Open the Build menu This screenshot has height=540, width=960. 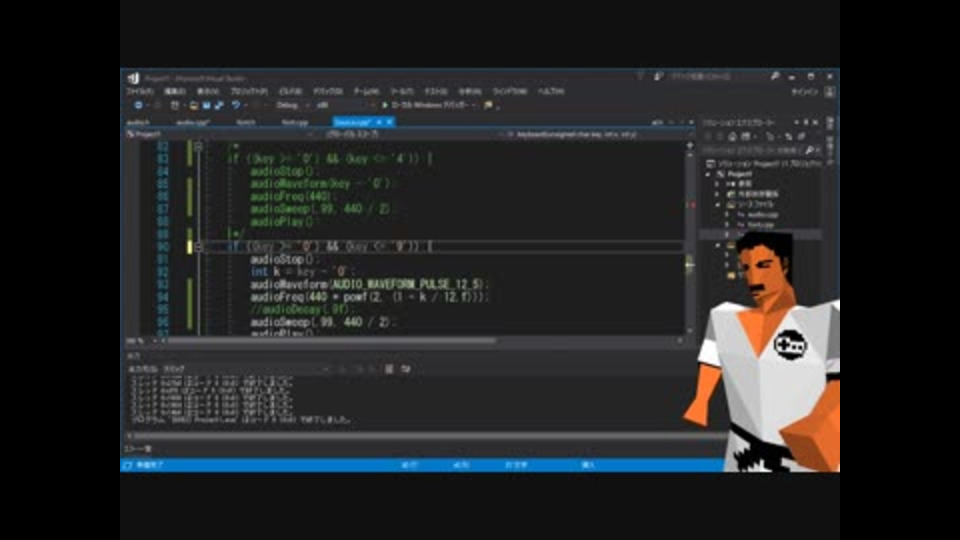pyautogui.click(x=290, y=91)
